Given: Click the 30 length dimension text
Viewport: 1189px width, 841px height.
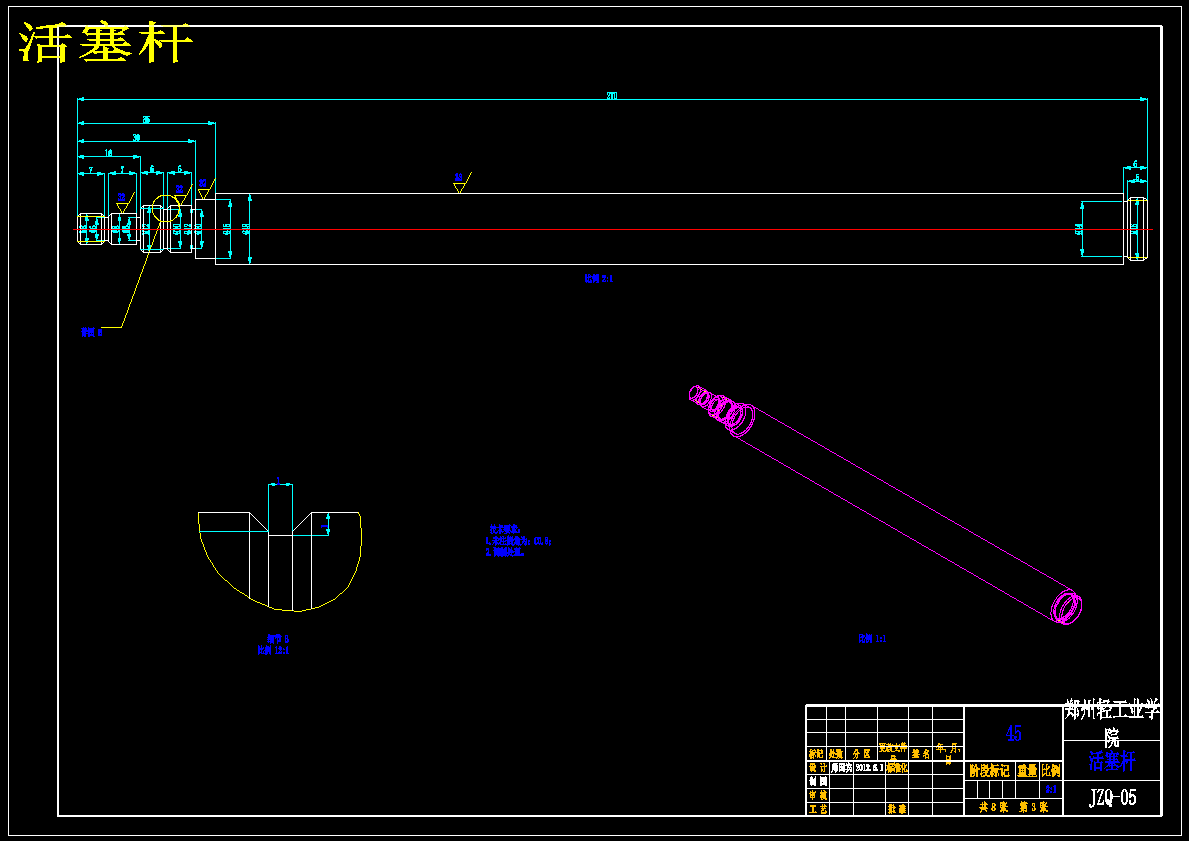Looking at the screenshot, I should point(136,138).
